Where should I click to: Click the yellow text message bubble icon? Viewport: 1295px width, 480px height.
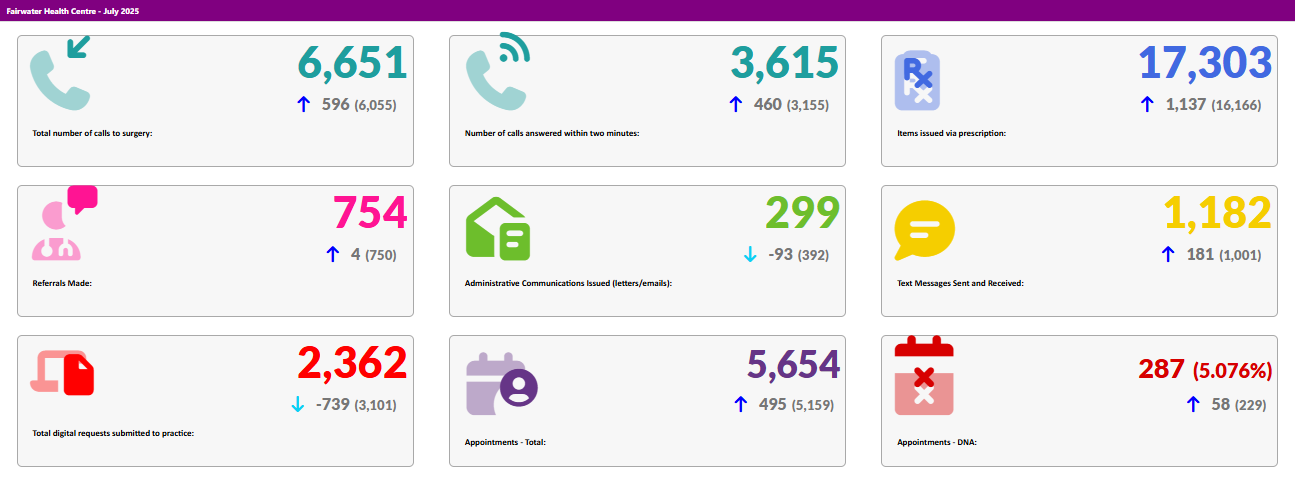click(x=923, y=230)
